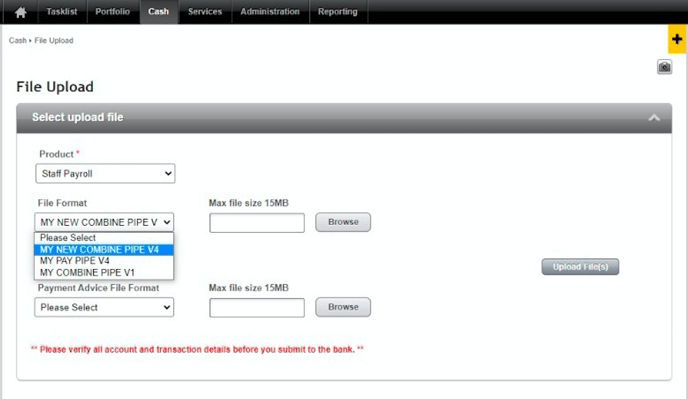Collapse the Select upload file panel

[x=654, y=117]
